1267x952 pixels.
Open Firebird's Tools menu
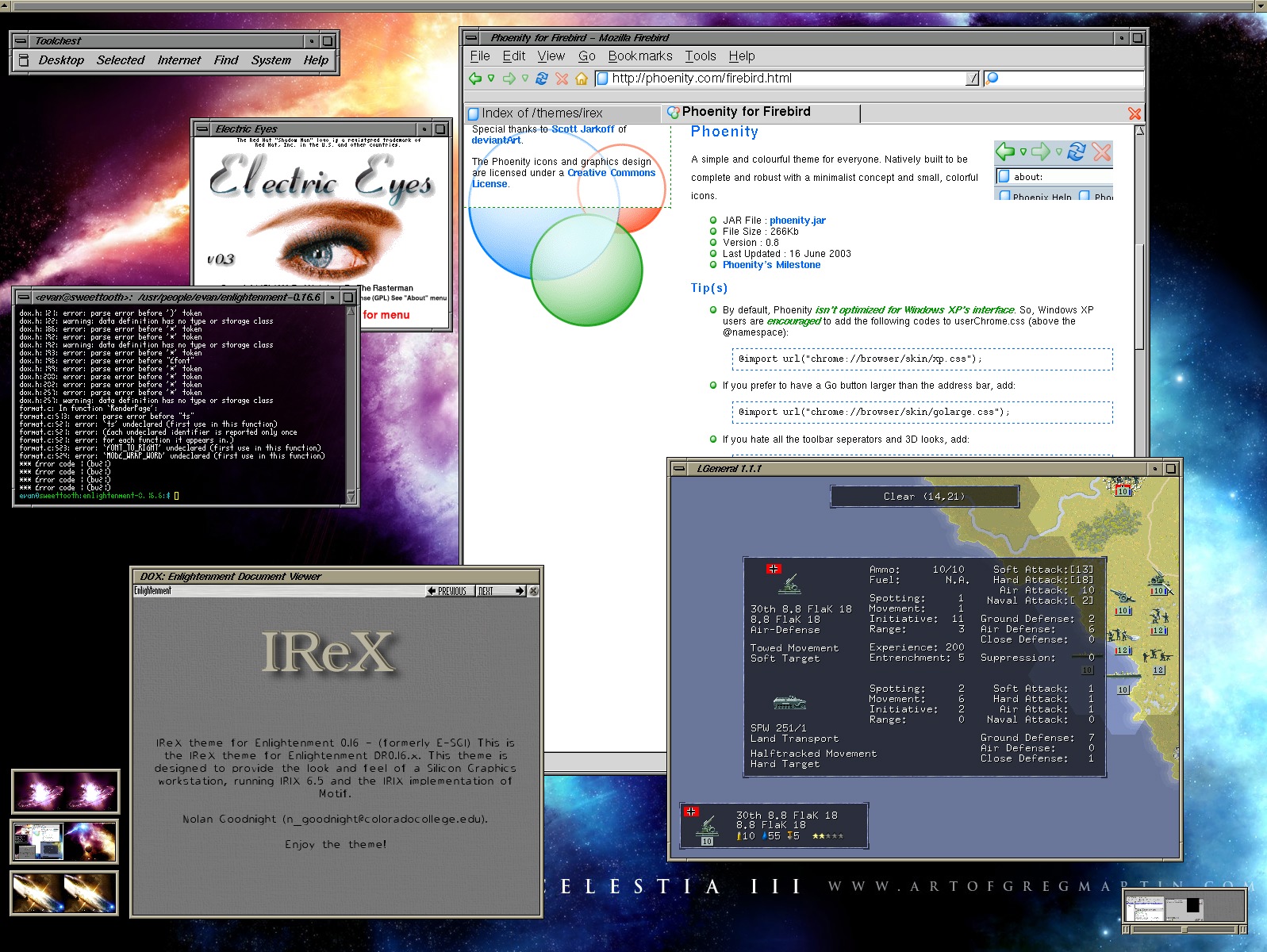tap(701, 56)
